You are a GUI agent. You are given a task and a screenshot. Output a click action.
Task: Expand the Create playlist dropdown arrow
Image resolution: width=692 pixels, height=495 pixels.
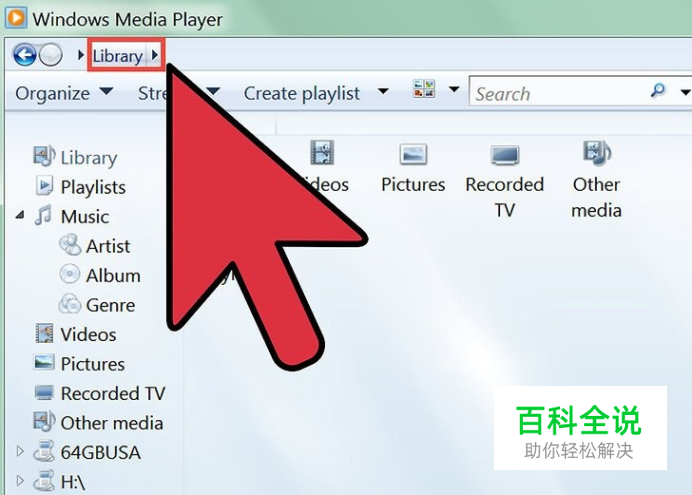383,91
